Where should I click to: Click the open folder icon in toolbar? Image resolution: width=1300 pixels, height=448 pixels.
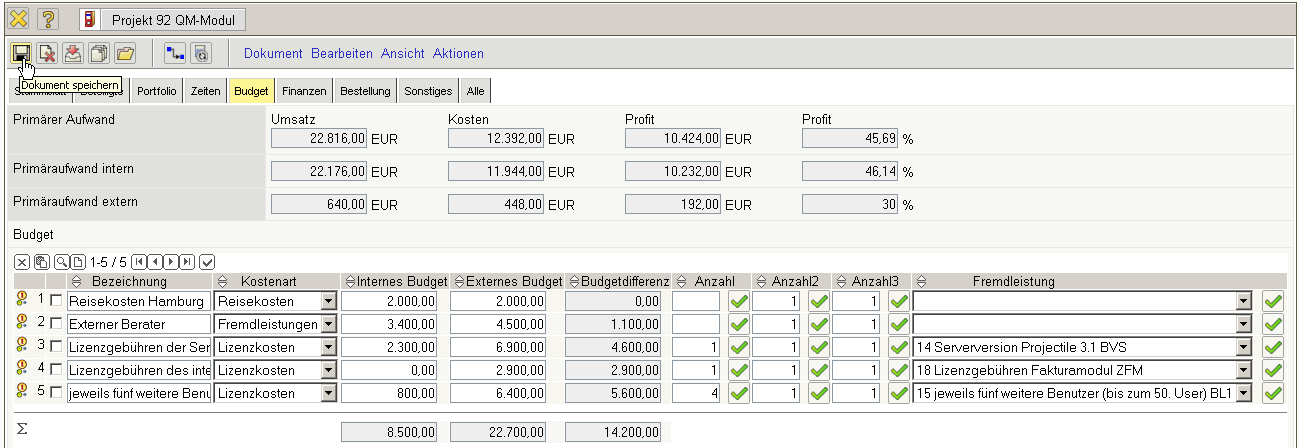click(125, 53)
